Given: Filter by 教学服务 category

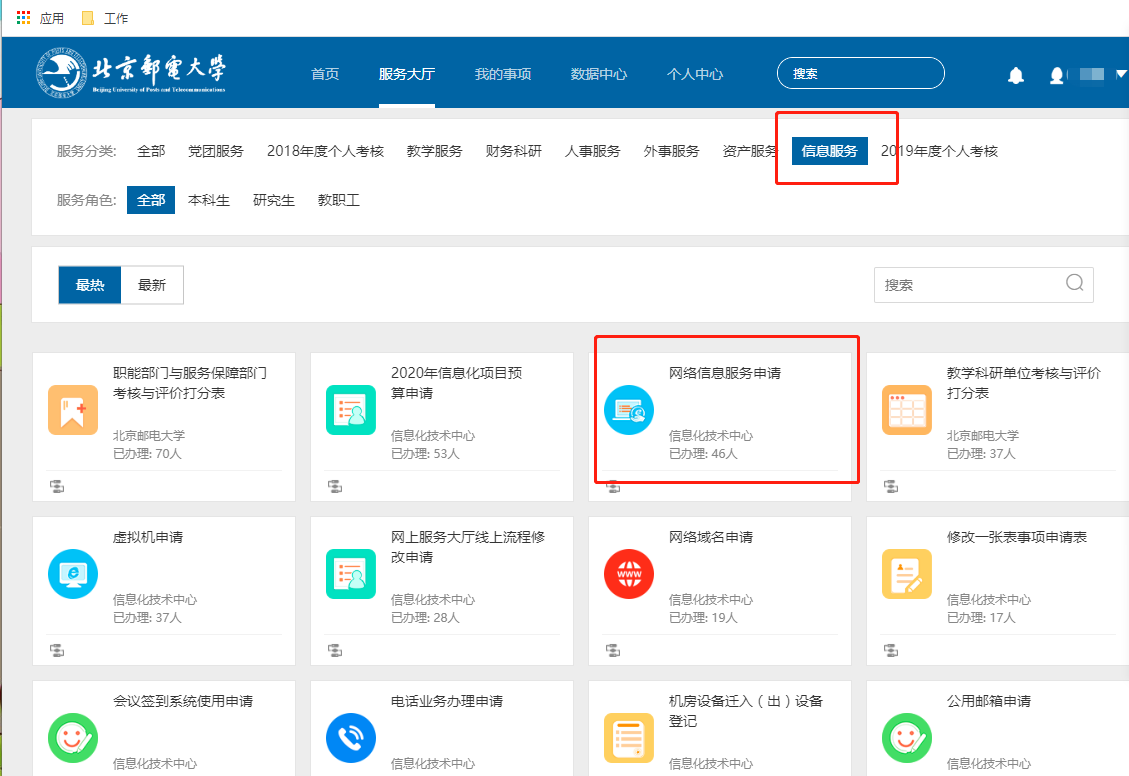Looking at the screenshot, I should [434, 151].
